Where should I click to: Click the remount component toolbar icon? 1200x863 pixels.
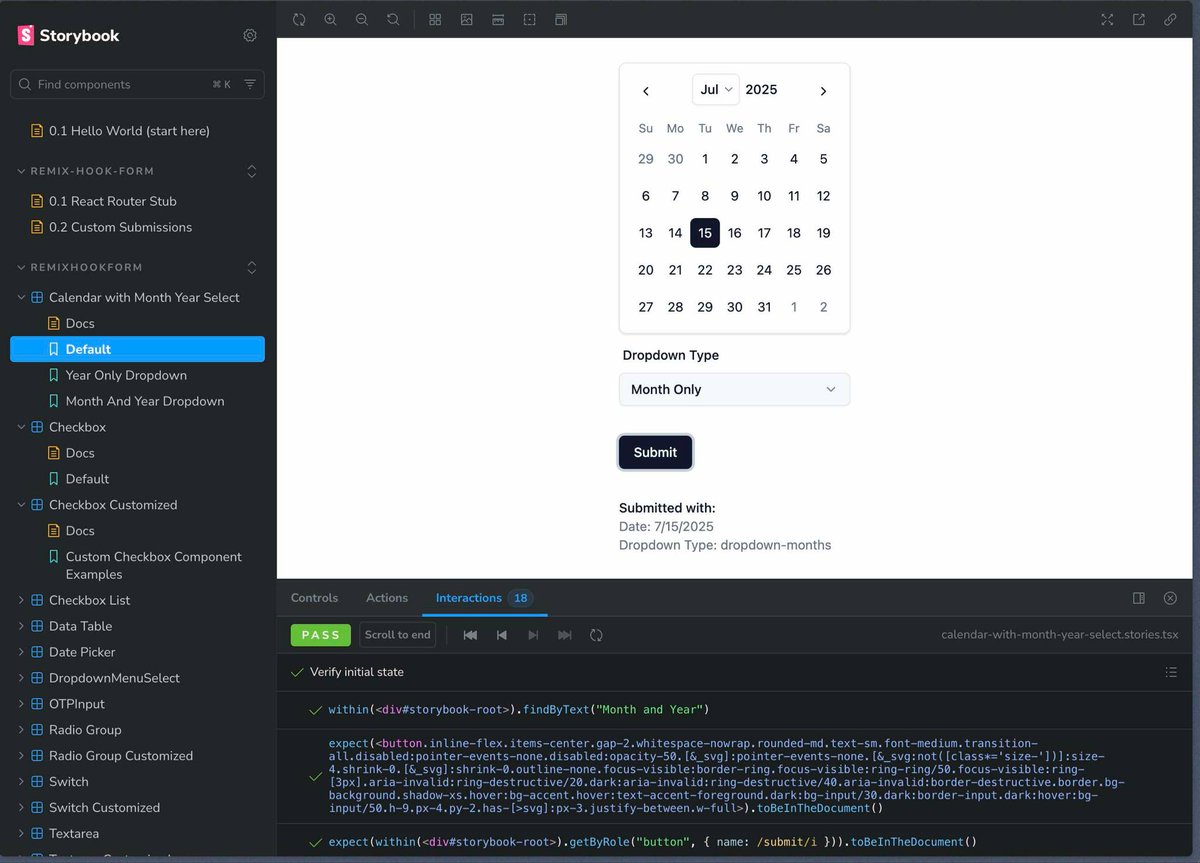(299, 19)
